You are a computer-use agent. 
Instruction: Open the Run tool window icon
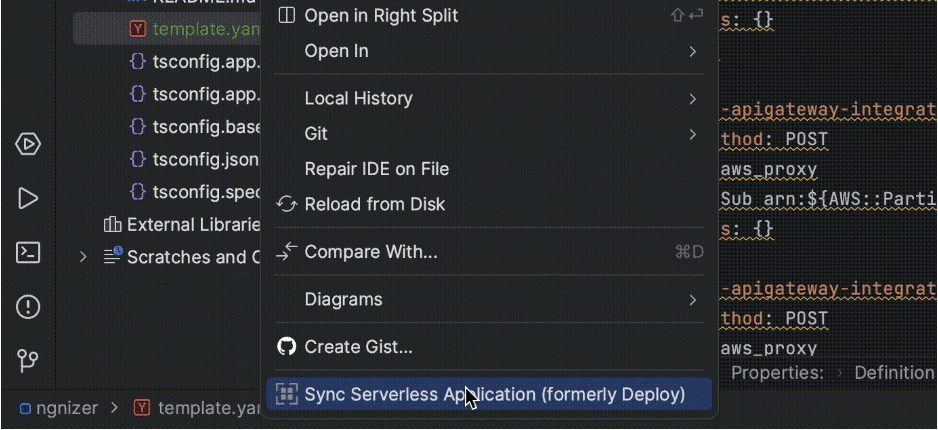(28, 198)
